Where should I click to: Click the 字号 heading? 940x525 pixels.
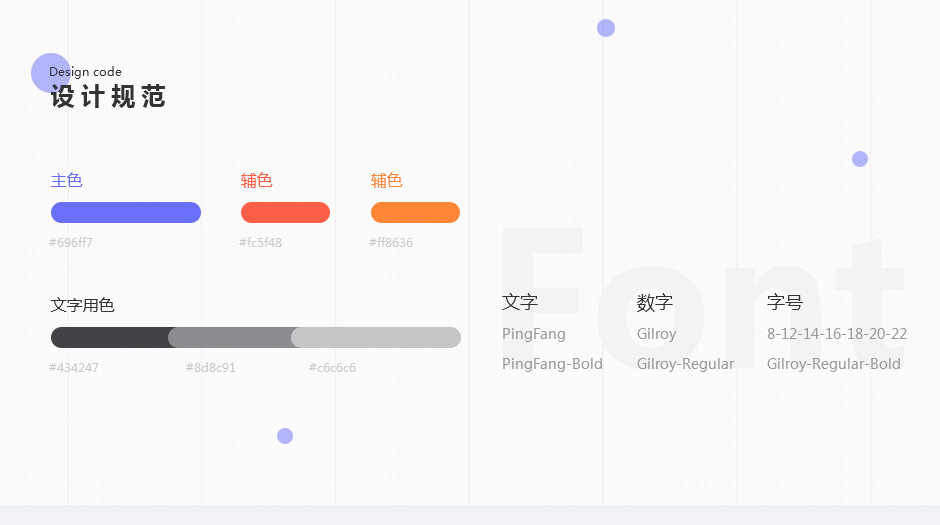click(x=785, y=302)
